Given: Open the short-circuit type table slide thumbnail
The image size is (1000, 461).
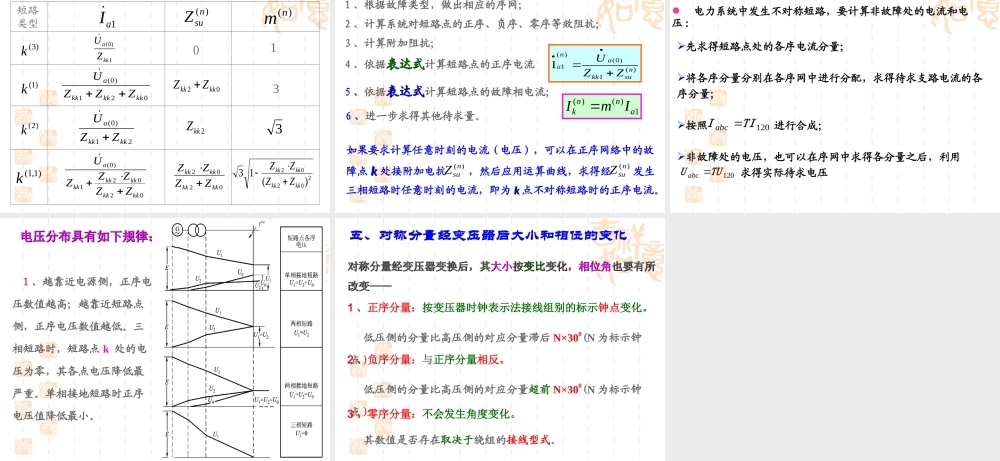Looking at the screenshot, I should (166, 106).
